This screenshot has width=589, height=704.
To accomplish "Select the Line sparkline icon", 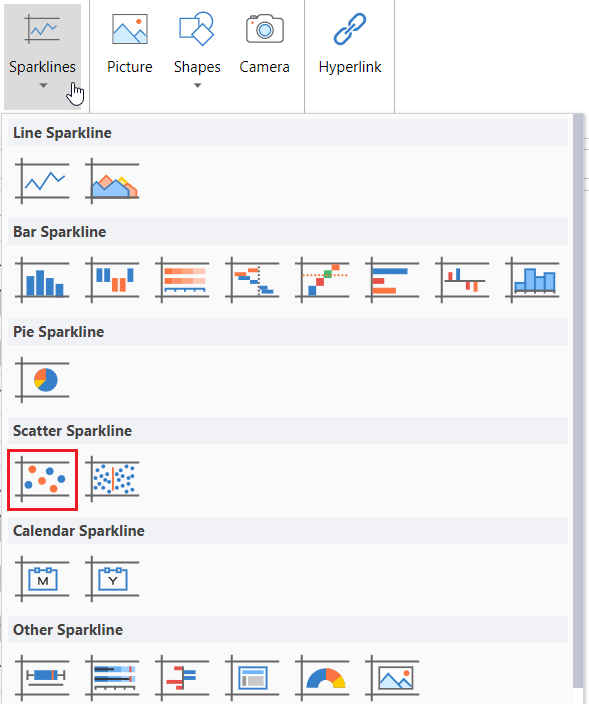I will 42,181.
